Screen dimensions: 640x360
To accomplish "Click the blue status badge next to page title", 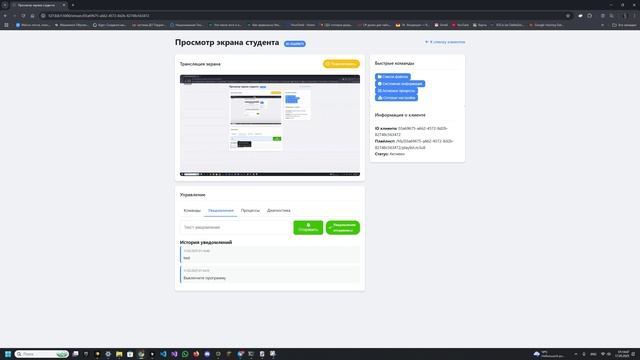I will point(295,44).
